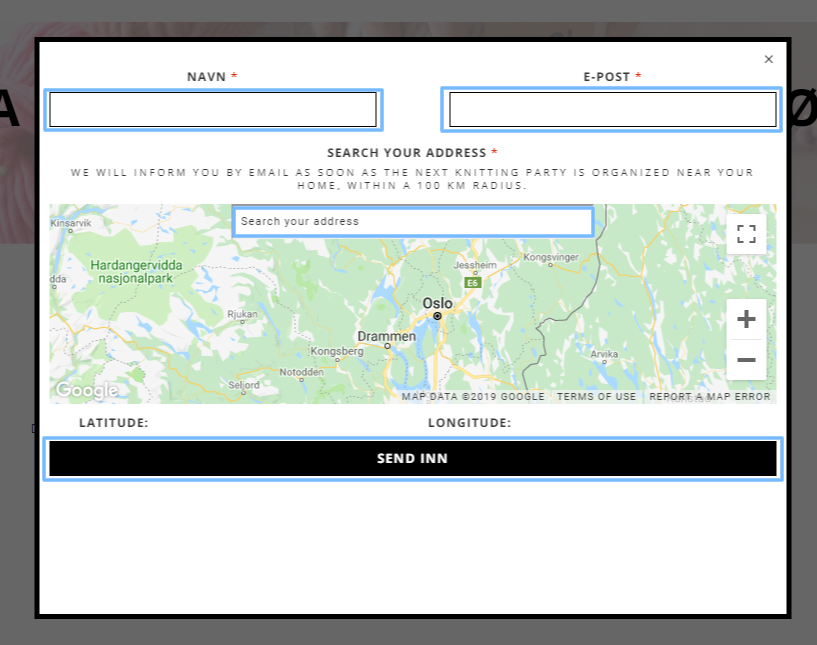Open Report a Map Error link
817x645 pixels.
pyautogui.click(x=710, y=396)
